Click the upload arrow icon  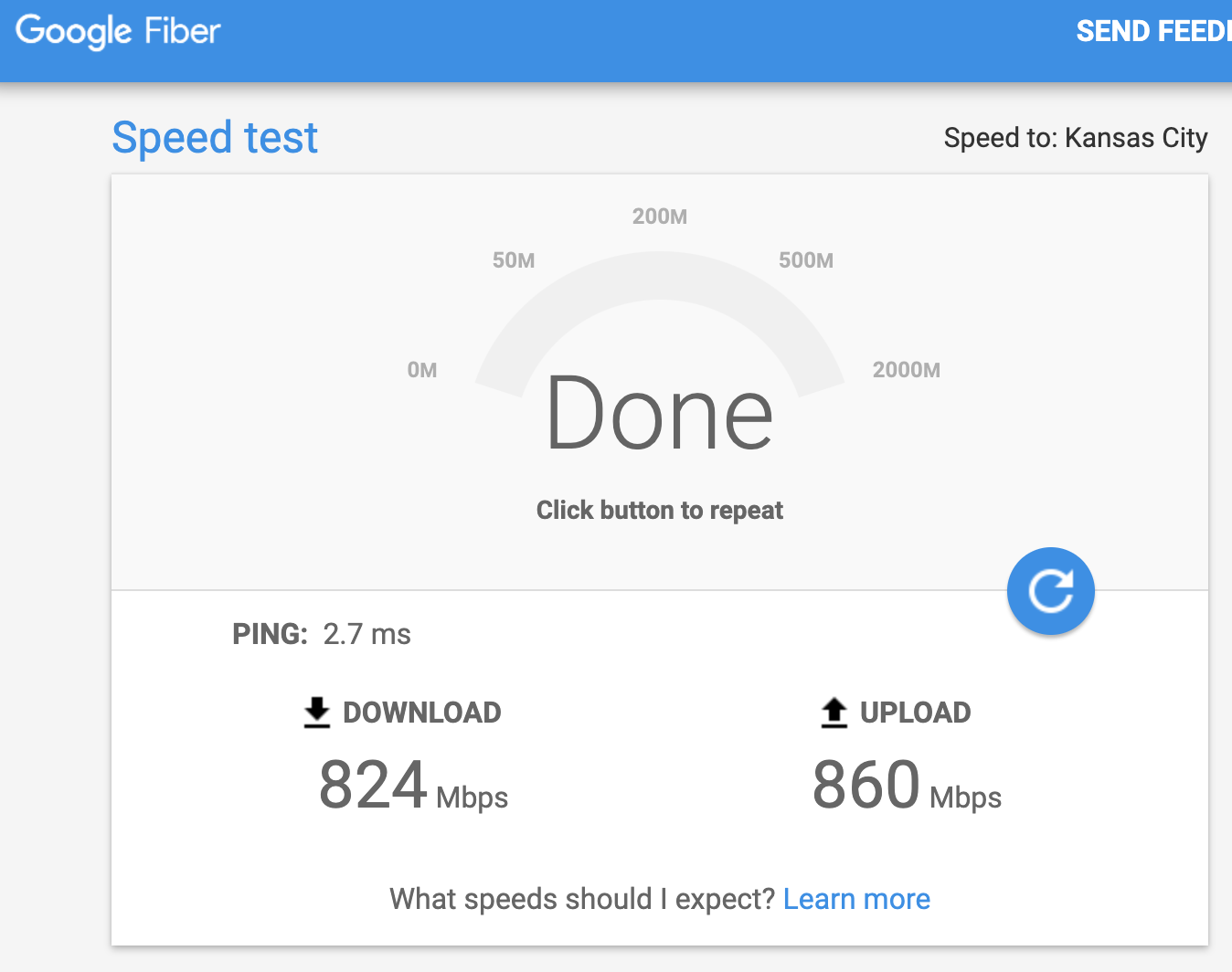[x=834, y=713]
